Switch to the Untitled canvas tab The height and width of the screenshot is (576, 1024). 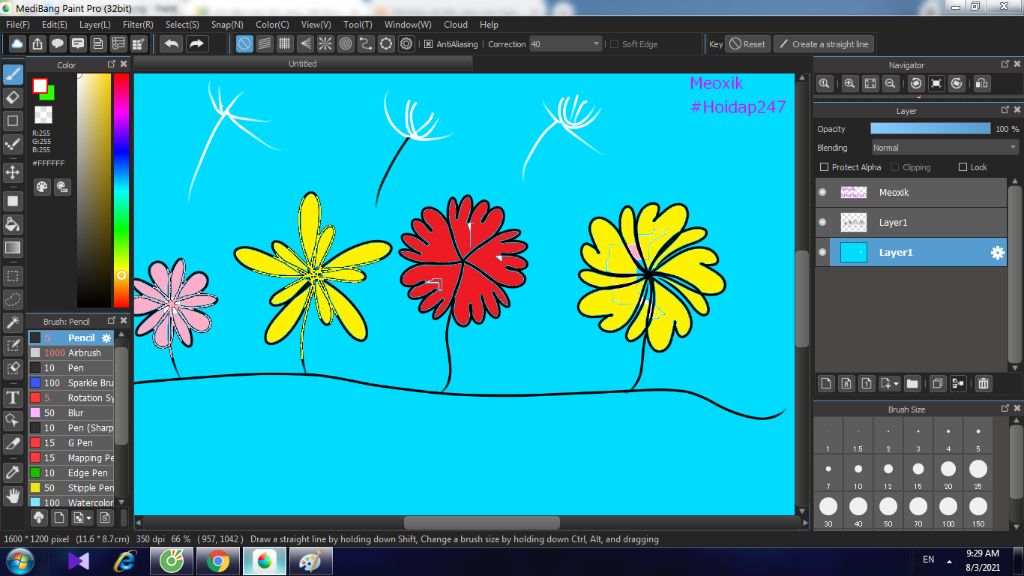pos(302,64)
